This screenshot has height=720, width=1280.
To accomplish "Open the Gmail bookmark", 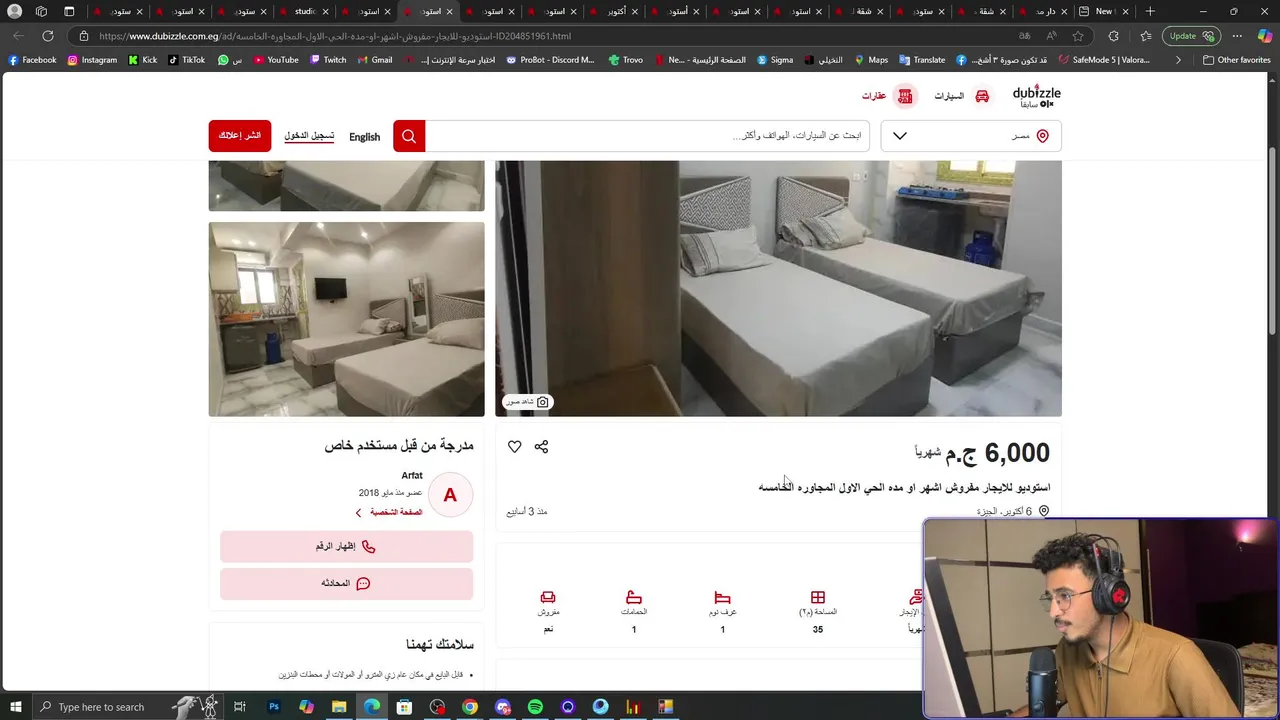I will pos(374,60).
